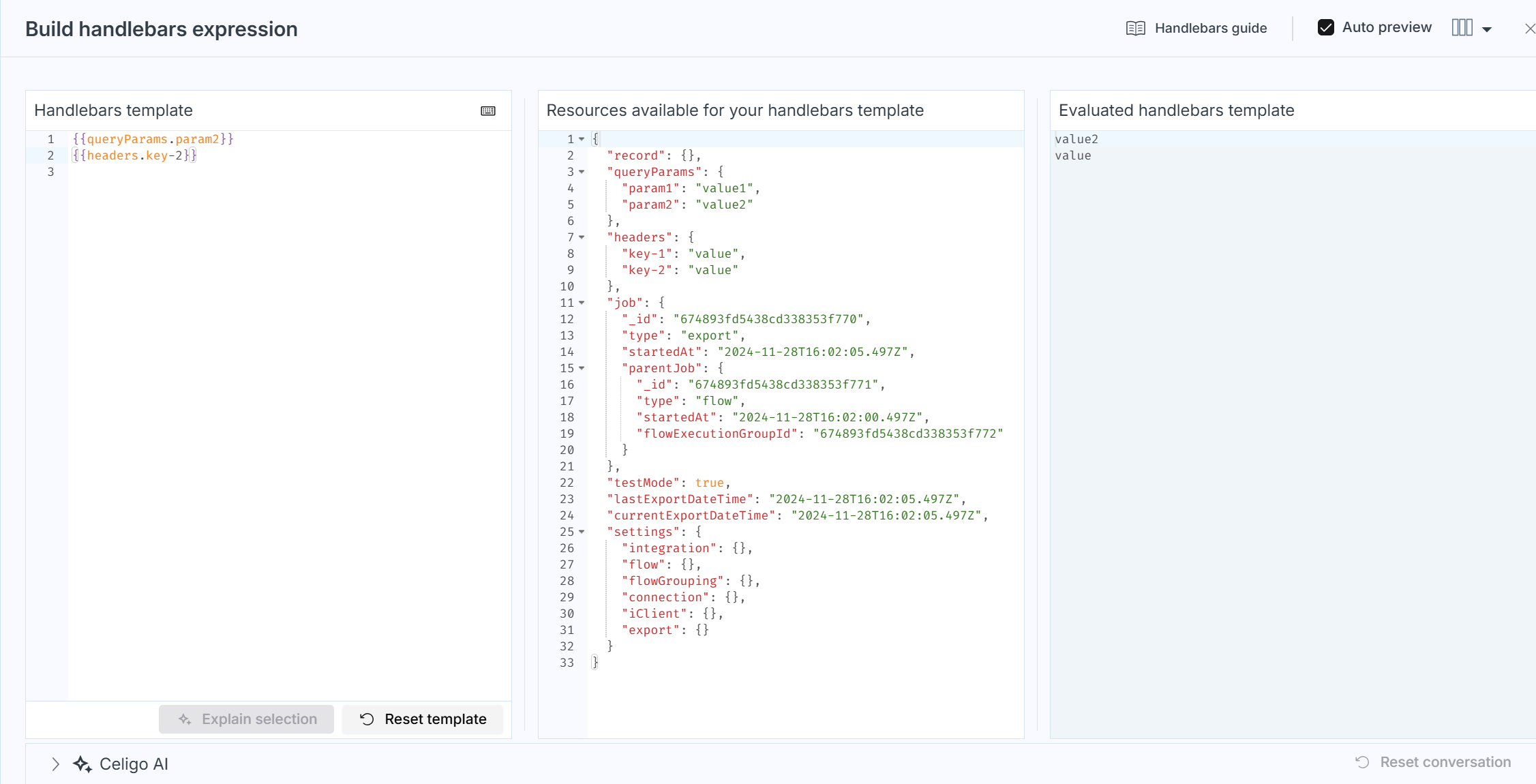Click line number 33 in resources gutter
Viewport: 1536px width, 784px height.
pos(567,663)
